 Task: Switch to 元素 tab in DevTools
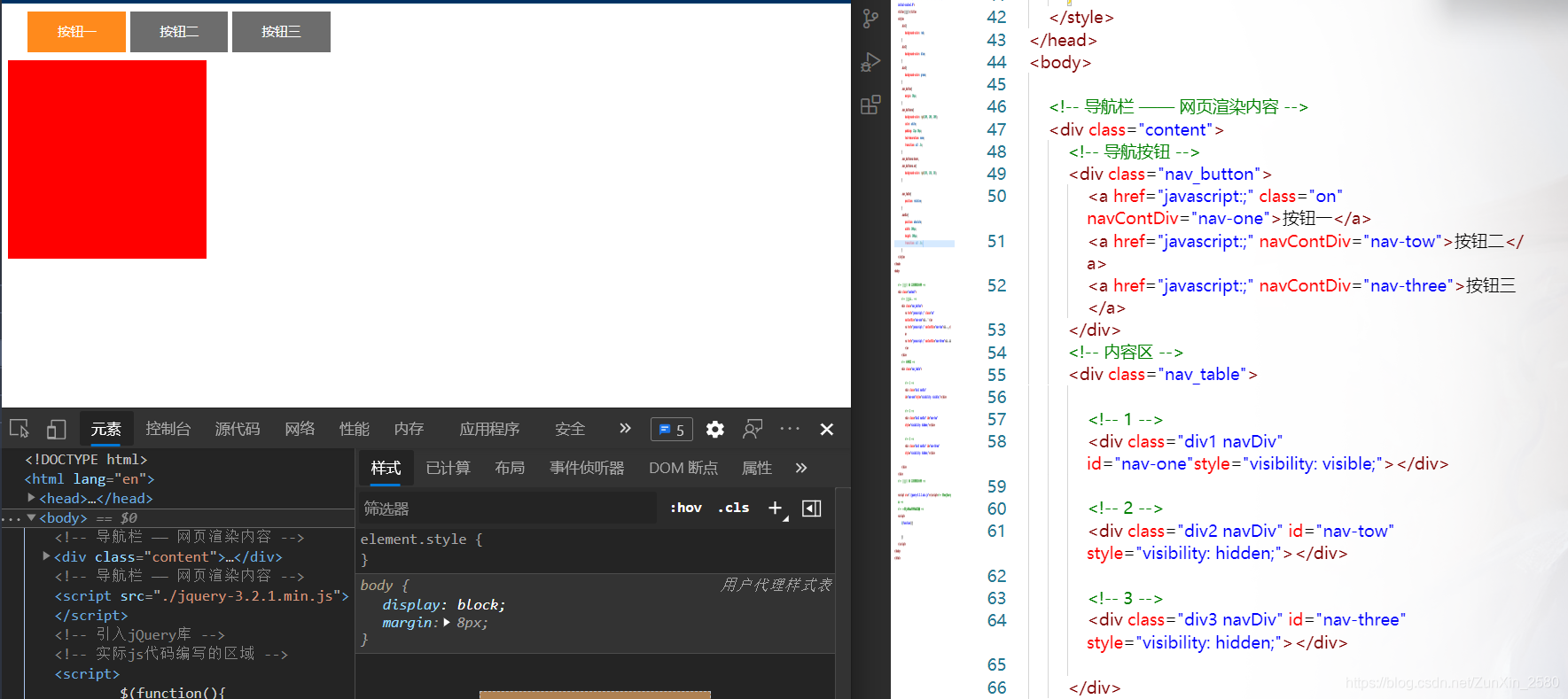click(106, 430)
